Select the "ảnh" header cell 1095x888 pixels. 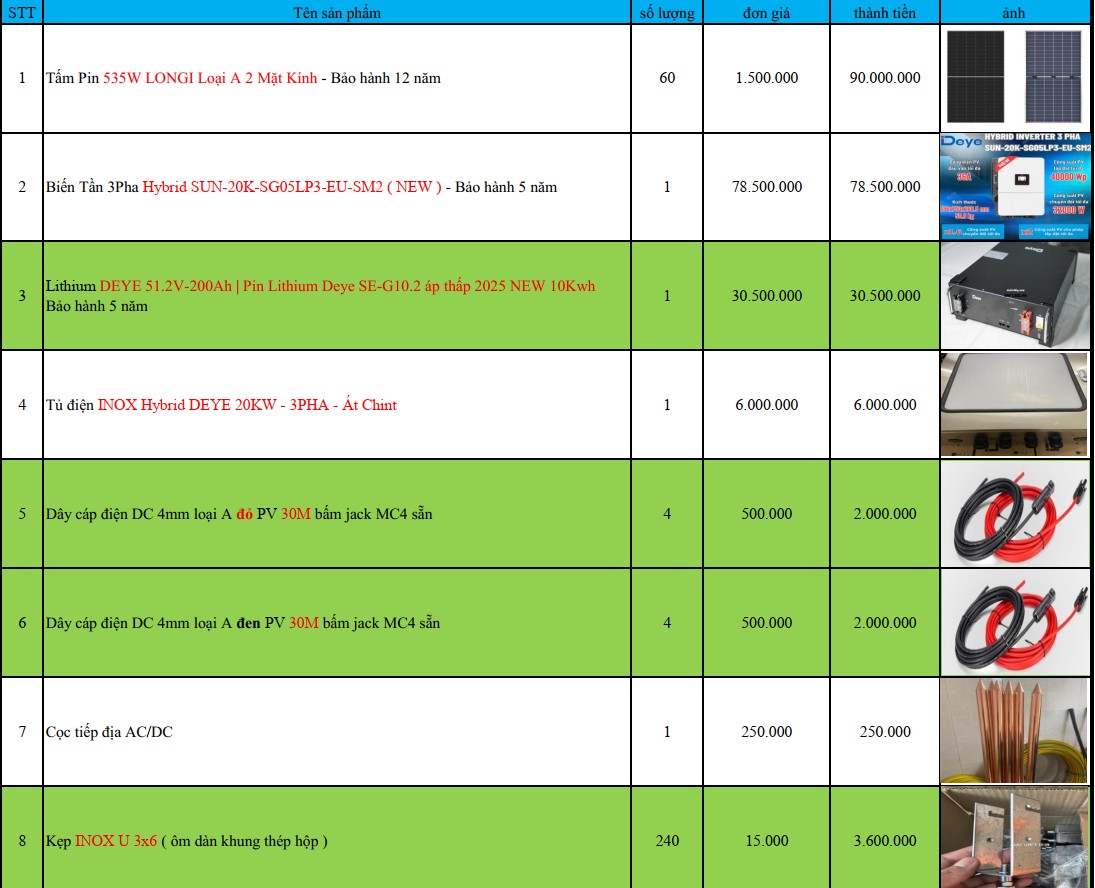[1014, 13]
